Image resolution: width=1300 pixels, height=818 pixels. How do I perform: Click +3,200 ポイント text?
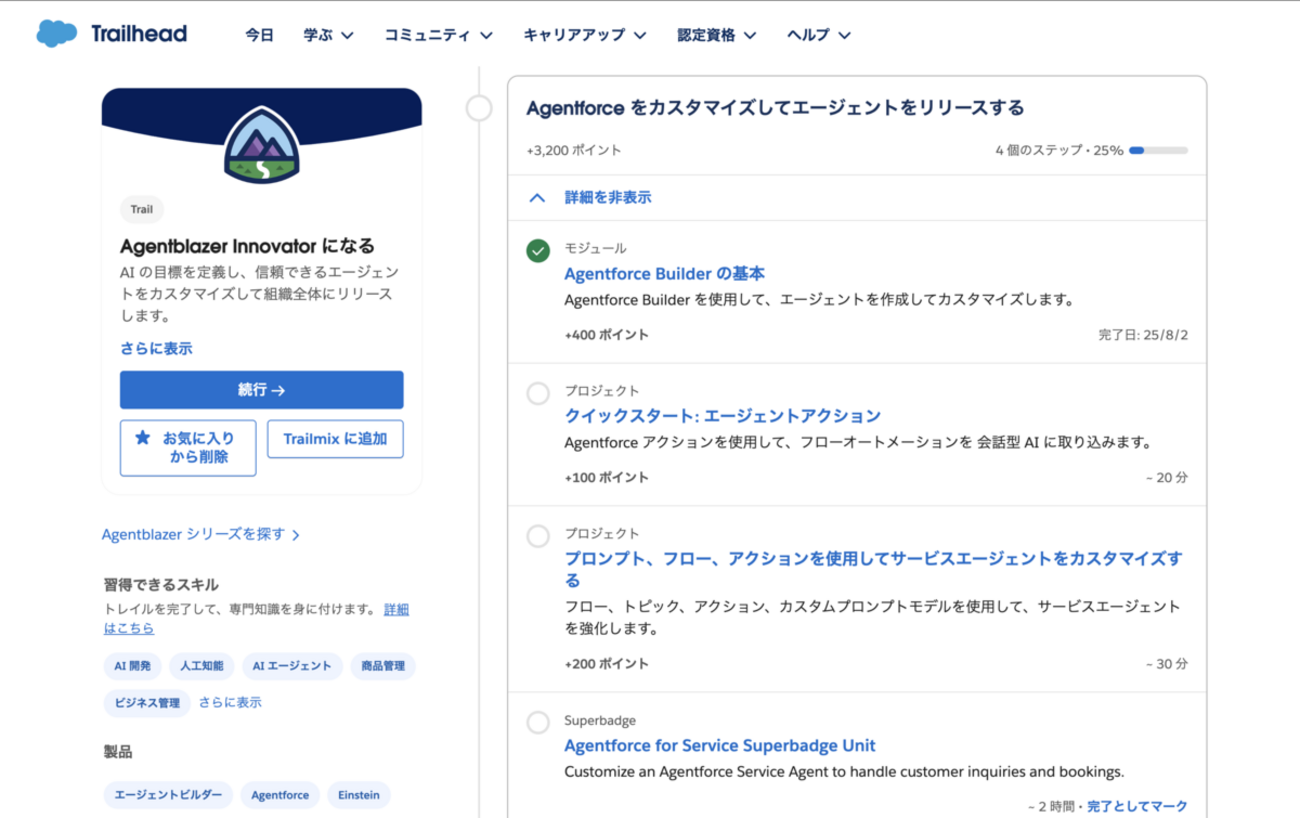click(x=574, y=151)
